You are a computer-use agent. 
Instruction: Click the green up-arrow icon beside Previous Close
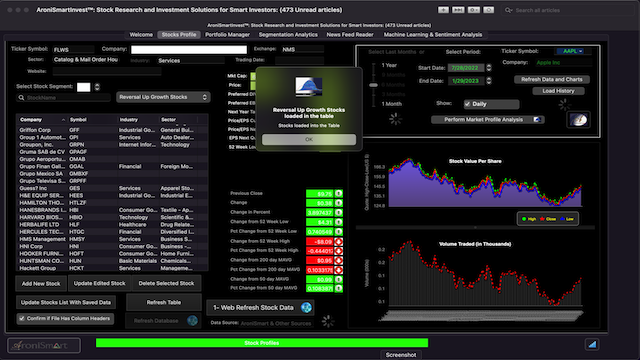click(x=339, y=193)
